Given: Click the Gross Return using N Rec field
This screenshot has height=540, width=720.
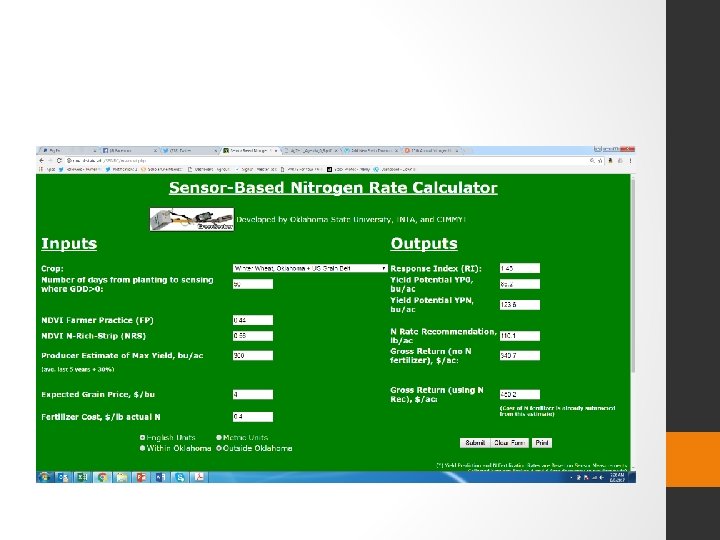Looking at the screenshot, I should 520,394.
